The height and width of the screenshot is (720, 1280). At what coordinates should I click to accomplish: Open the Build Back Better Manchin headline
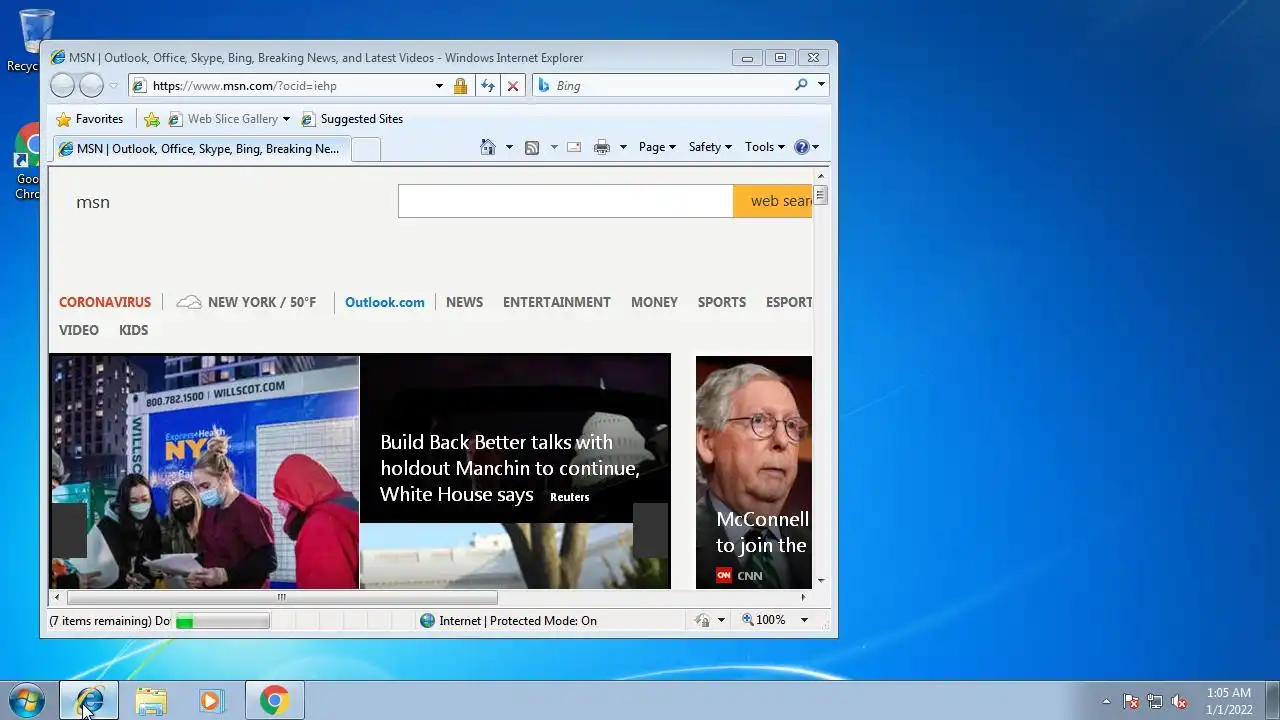pos(510,468)
